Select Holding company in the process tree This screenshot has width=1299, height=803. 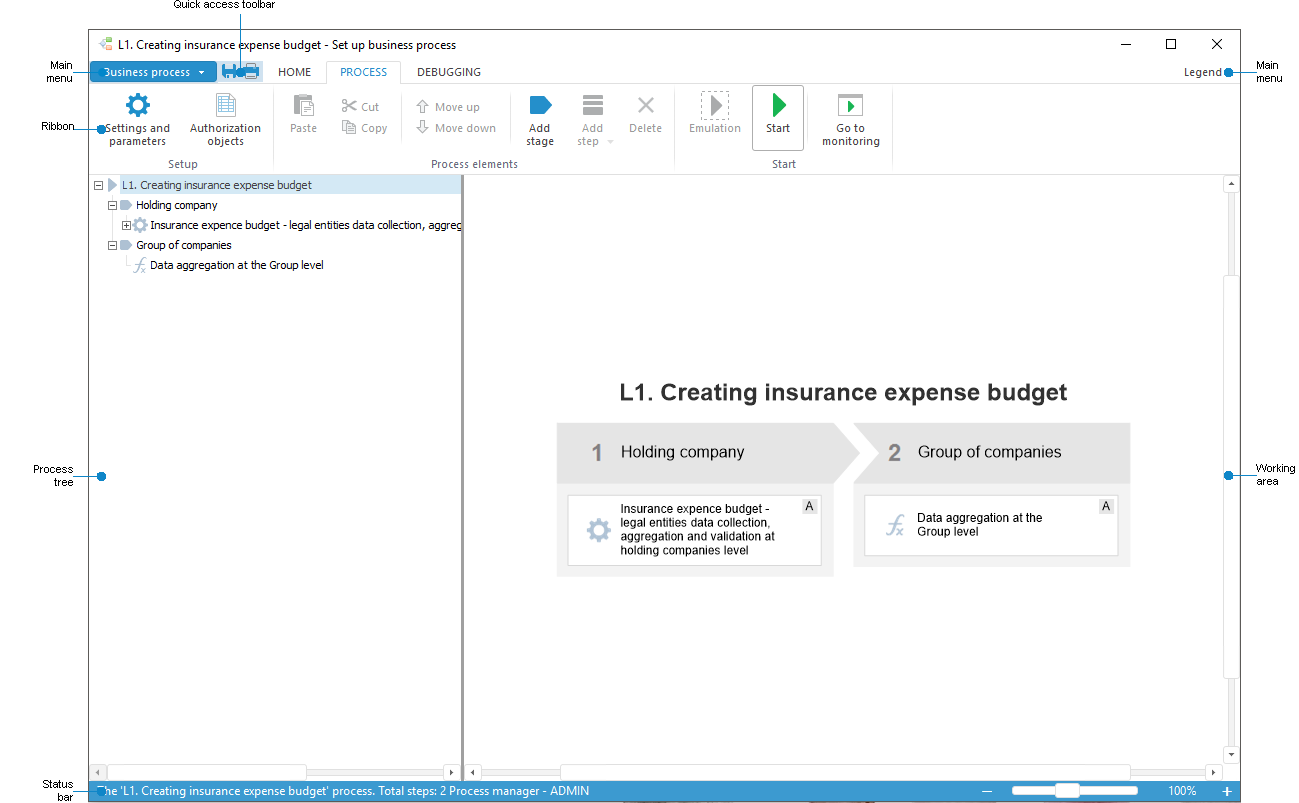click(x=177, y=205)
